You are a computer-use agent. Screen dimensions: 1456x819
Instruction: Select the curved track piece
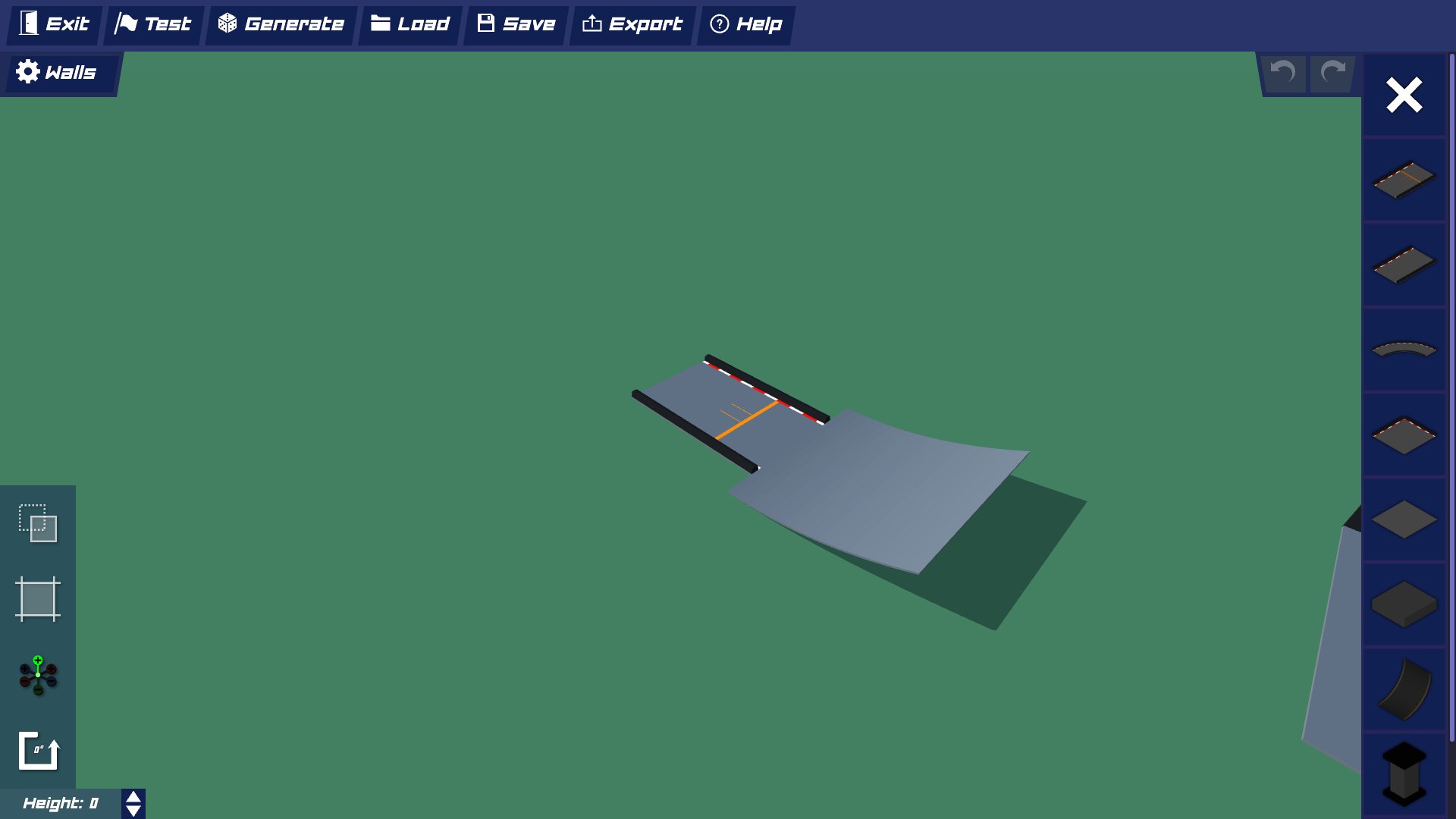pos(1404,350)
